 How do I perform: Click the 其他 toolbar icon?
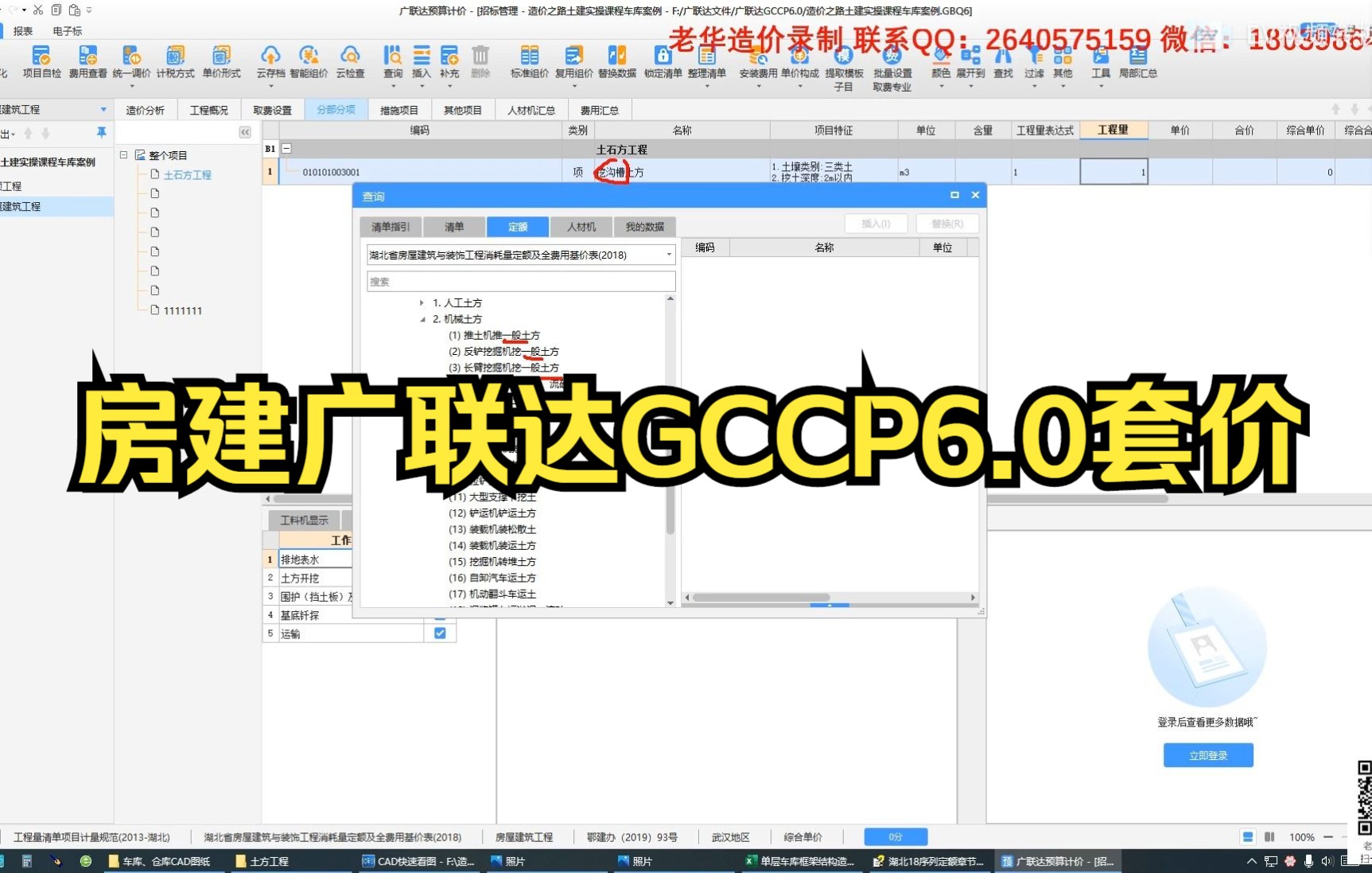point(1063,62)
